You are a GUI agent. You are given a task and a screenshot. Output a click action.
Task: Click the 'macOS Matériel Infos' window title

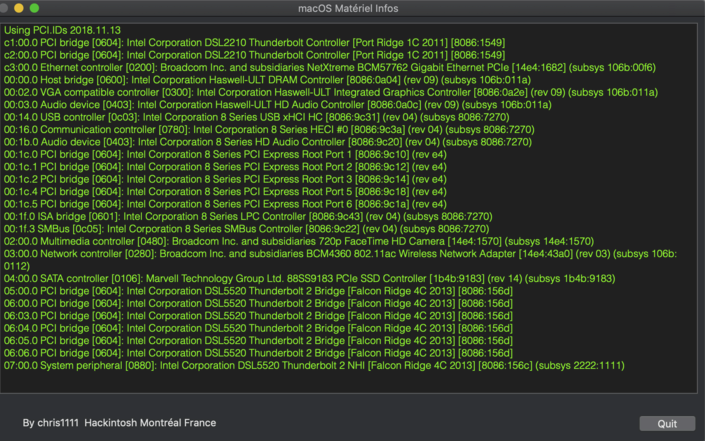(x=348, y=8)
